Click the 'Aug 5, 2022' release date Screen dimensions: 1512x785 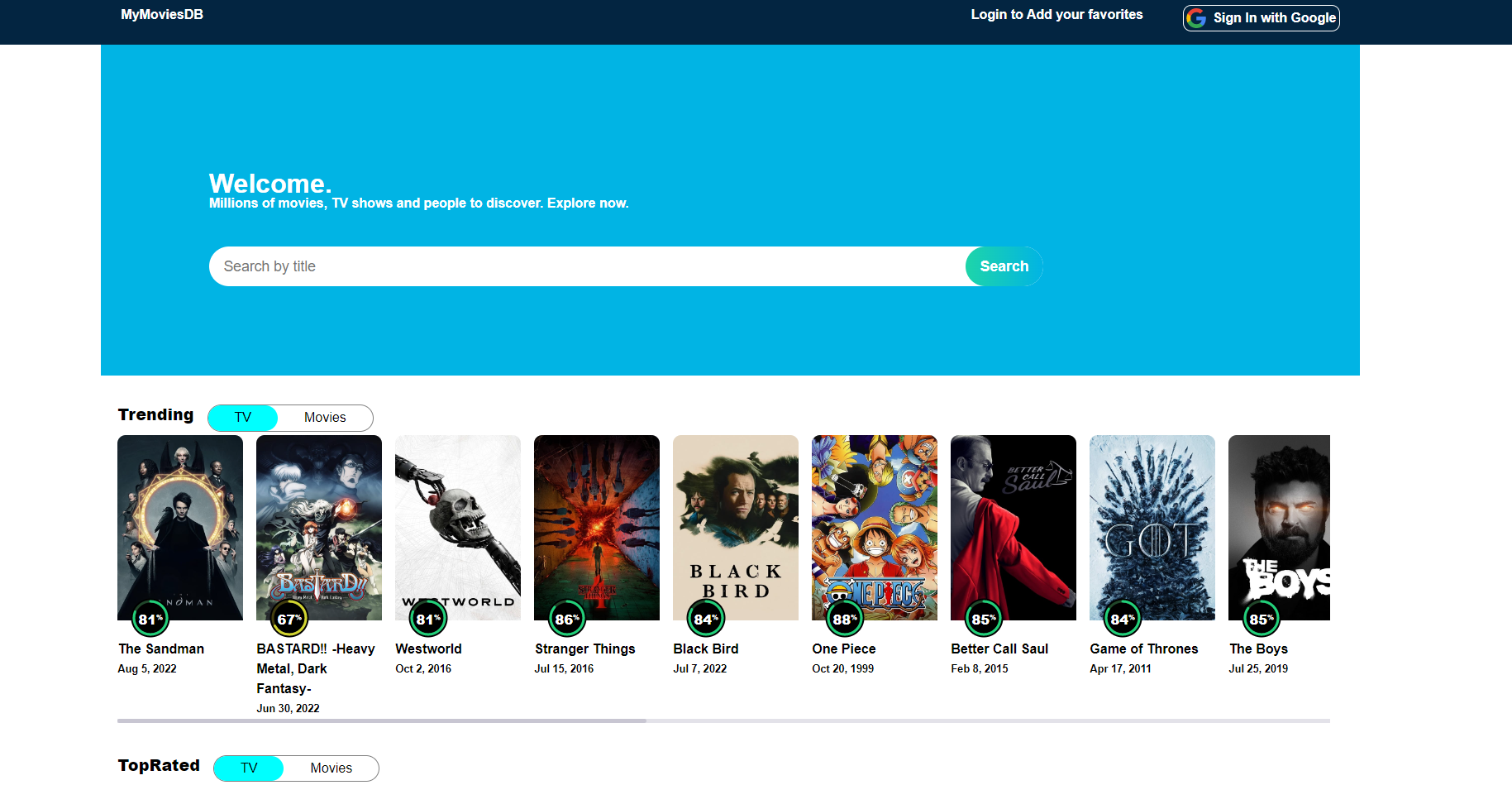pos(147,669)
